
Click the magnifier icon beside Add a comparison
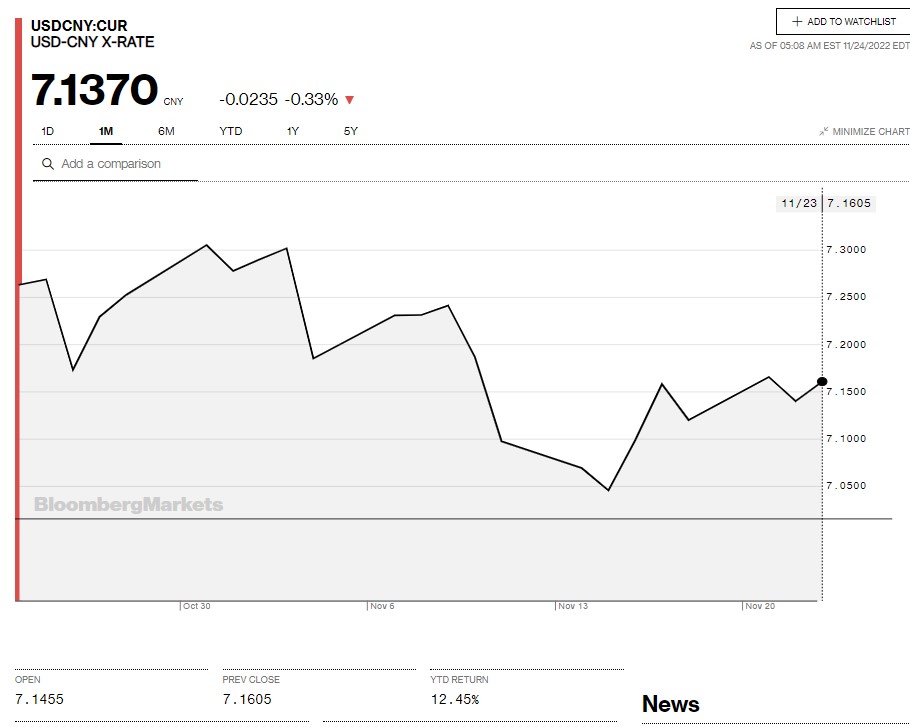47,164
